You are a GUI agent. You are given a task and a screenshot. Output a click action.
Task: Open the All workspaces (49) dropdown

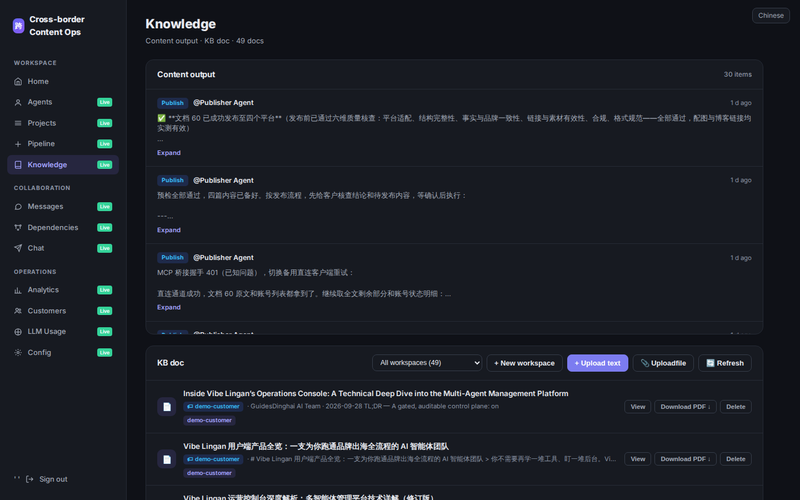[427, 363]
